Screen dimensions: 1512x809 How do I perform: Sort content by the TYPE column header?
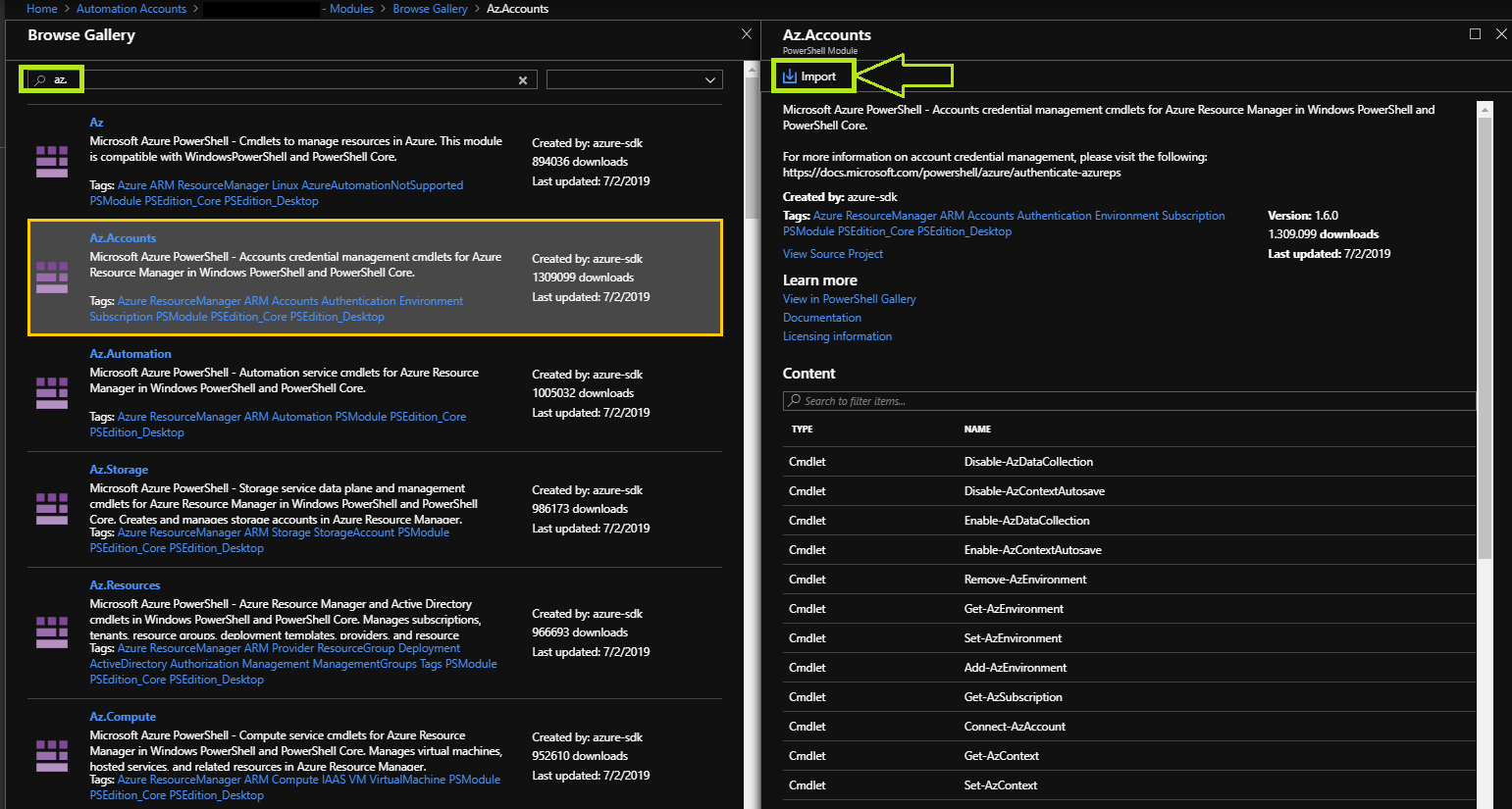[x=802, y=430]
